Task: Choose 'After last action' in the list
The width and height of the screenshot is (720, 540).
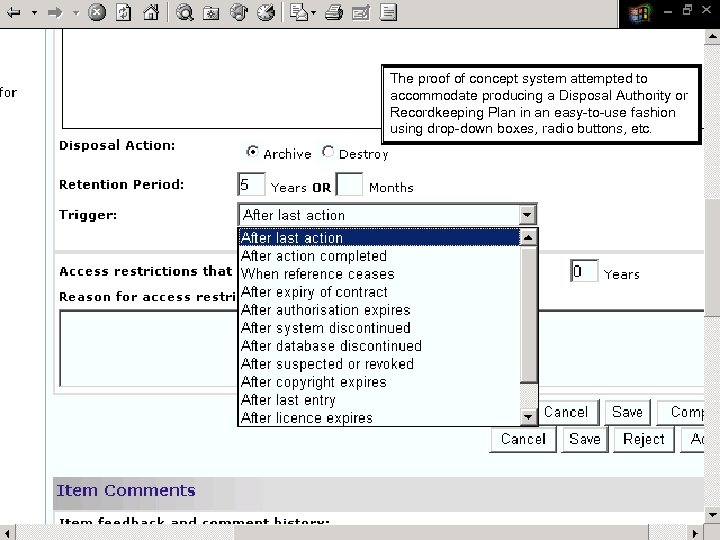Action: pyautogui.click(x=379, y=238)
